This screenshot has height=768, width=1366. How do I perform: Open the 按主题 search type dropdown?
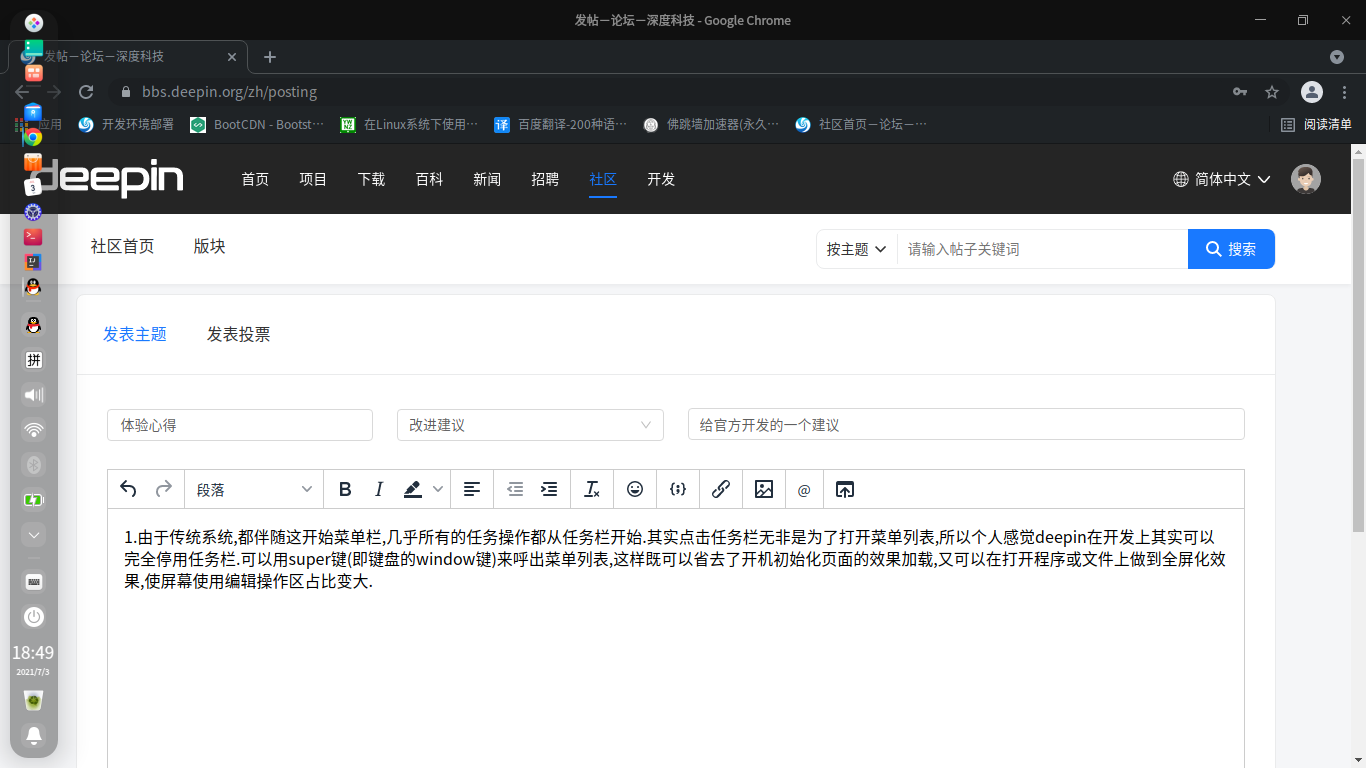(x=856, y=249)
